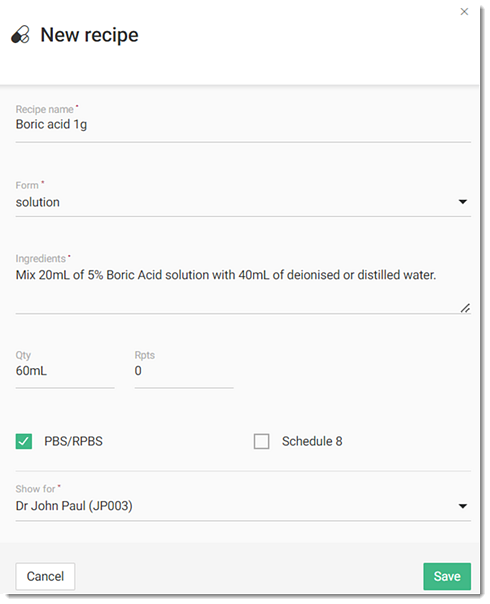
Task: Click the pill icon beside New recipe
Action: (20, 35)
